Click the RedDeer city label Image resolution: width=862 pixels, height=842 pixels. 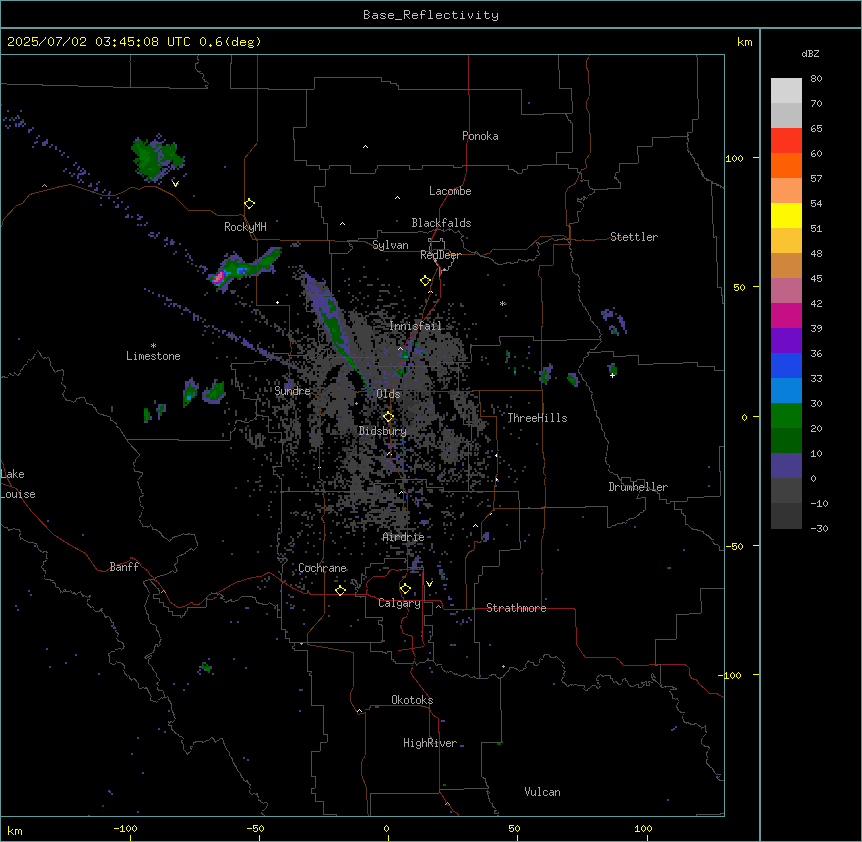tap(440, 255)
